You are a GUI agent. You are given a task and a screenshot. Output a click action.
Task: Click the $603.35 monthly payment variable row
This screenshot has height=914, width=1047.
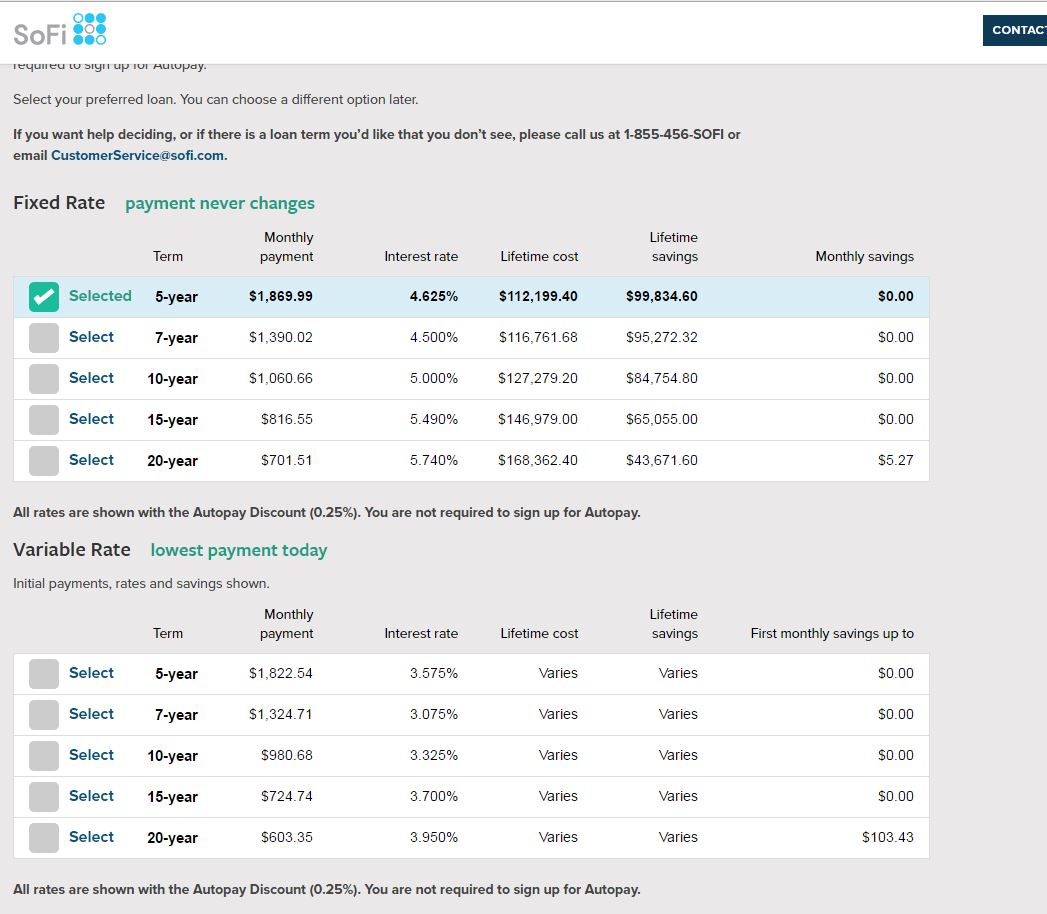(286, 837)
